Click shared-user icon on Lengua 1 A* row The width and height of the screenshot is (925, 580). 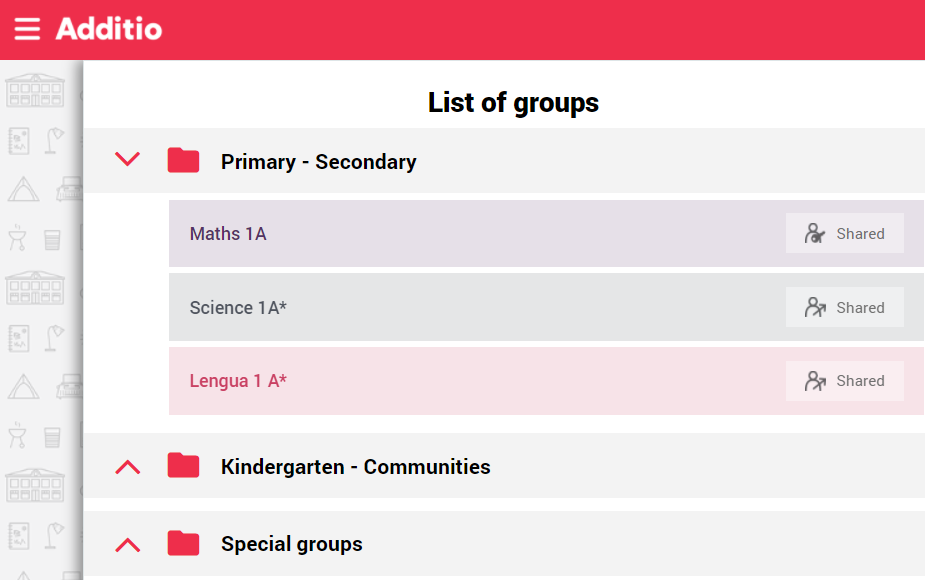(815, 381)
